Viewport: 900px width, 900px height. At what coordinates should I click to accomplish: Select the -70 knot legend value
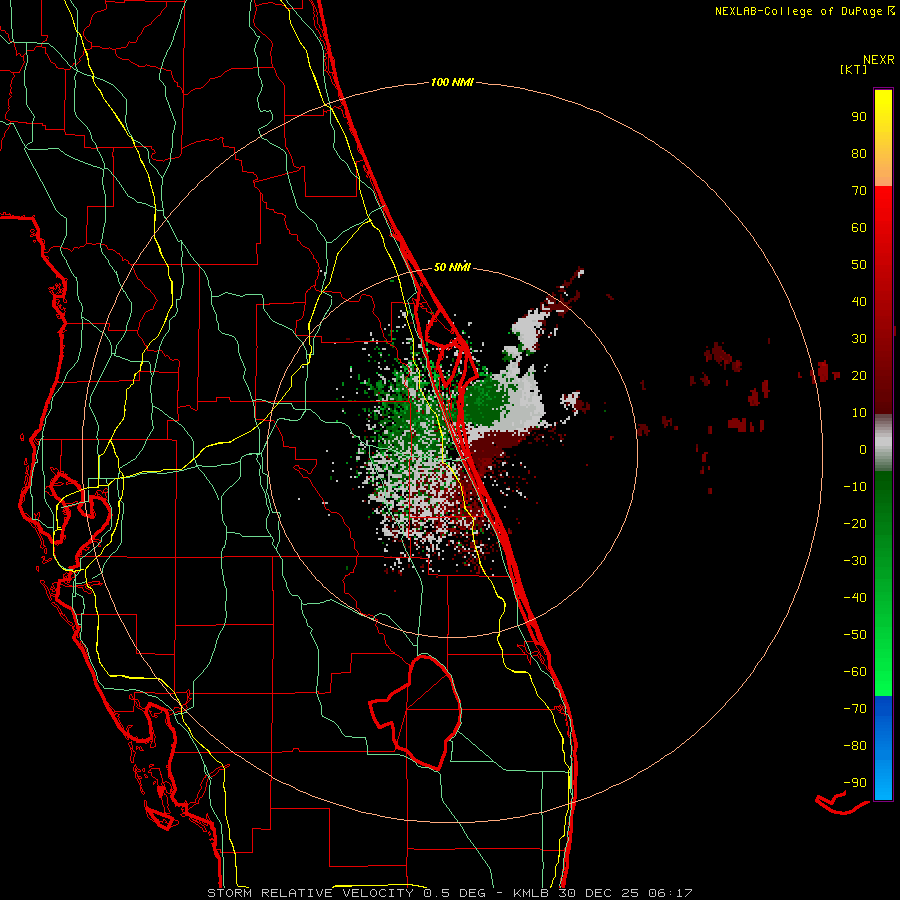[855, 709]
